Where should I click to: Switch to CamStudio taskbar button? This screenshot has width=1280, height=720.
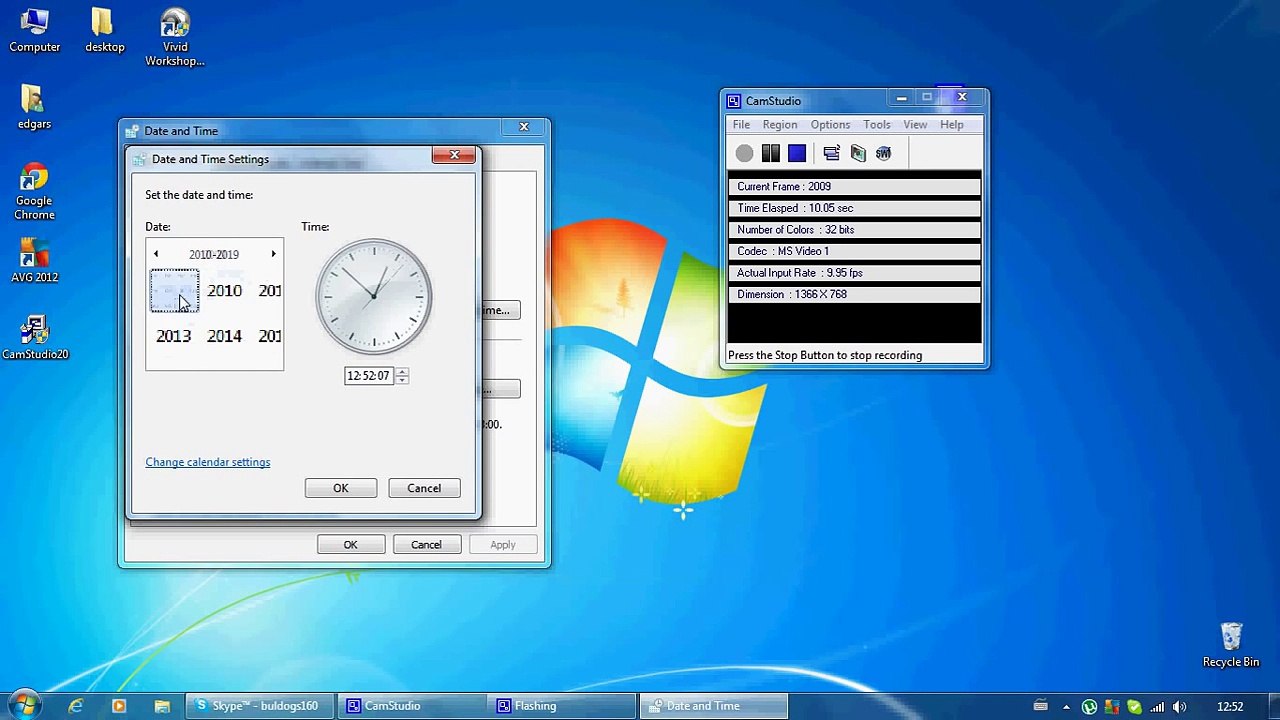(x=411, y=706)
